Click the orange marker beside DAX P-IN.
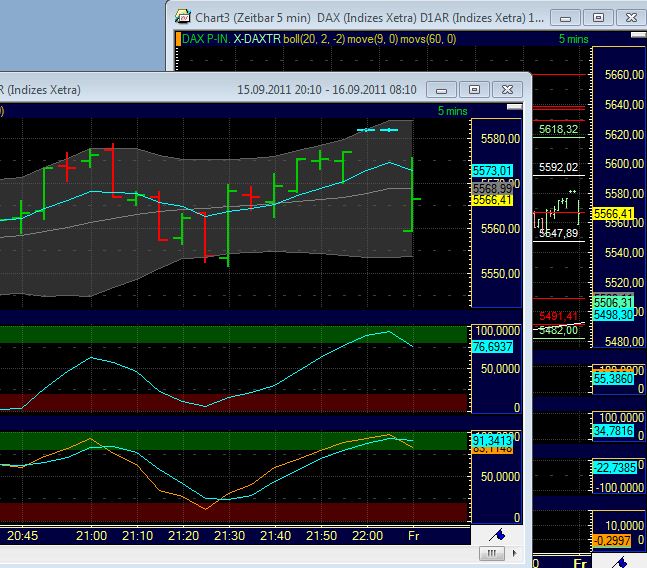This screenshot has width=647, height=568. [x=178, y=39]
